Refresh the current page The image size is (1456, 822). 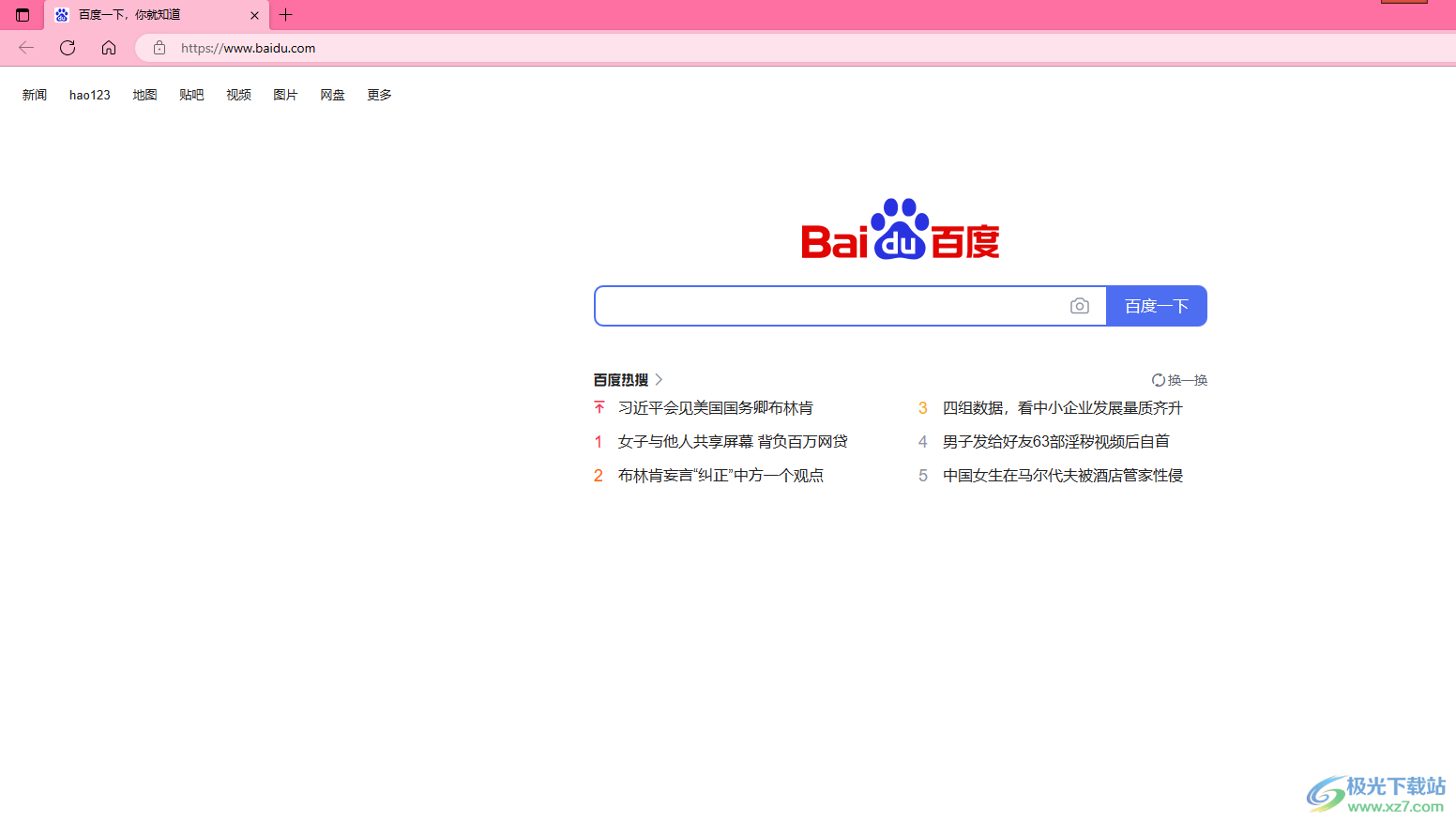coord(68,48)
